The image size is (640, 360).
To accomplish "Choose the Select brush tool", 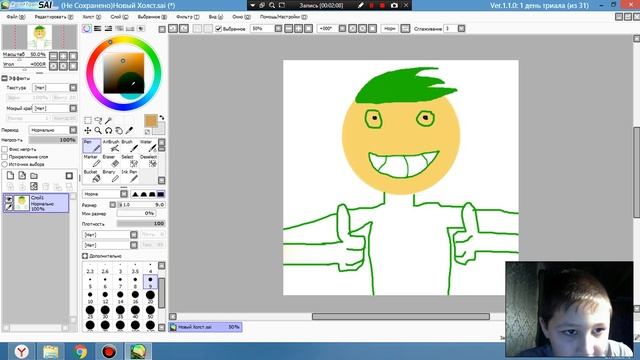I will [129, 161].
